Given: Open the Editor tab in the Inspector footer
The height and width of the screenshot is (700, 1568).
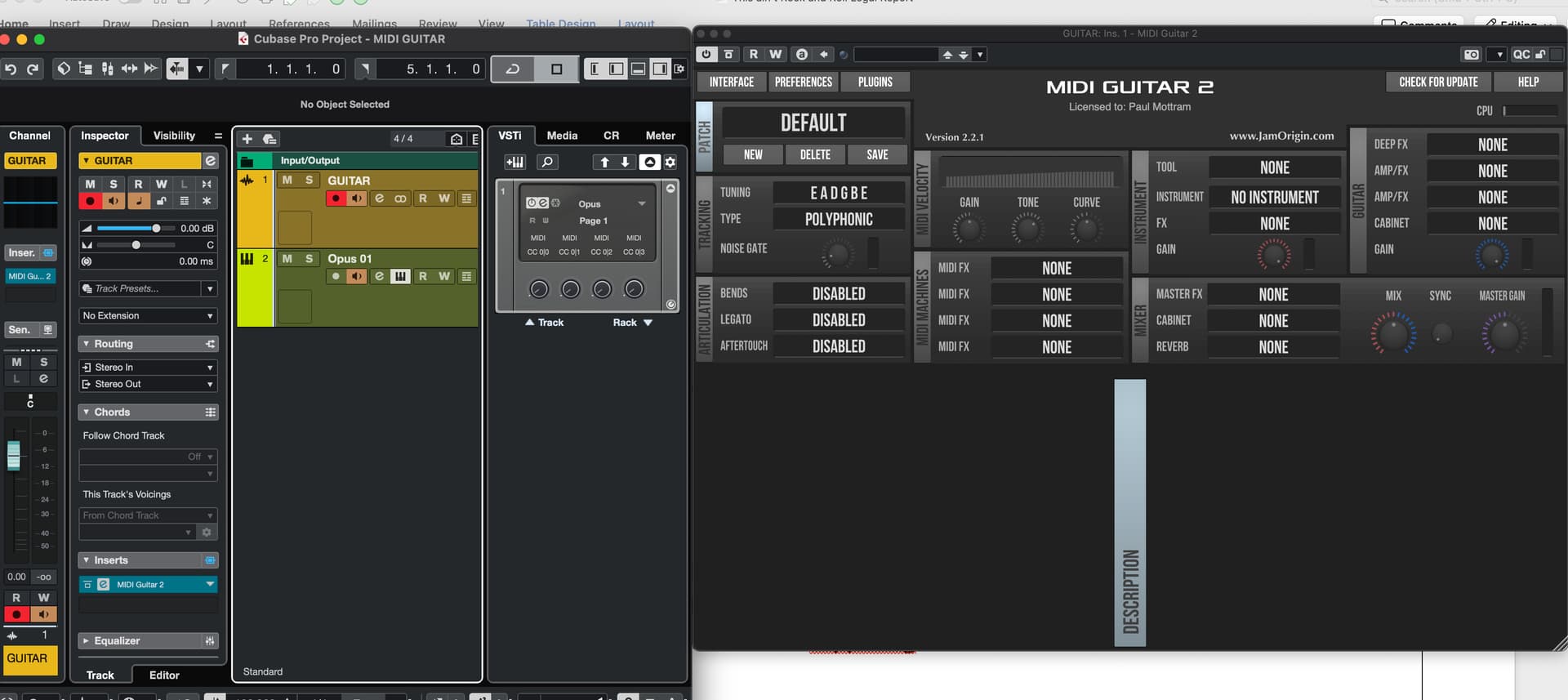Looking at the screenshot, I should pos(164,675).
